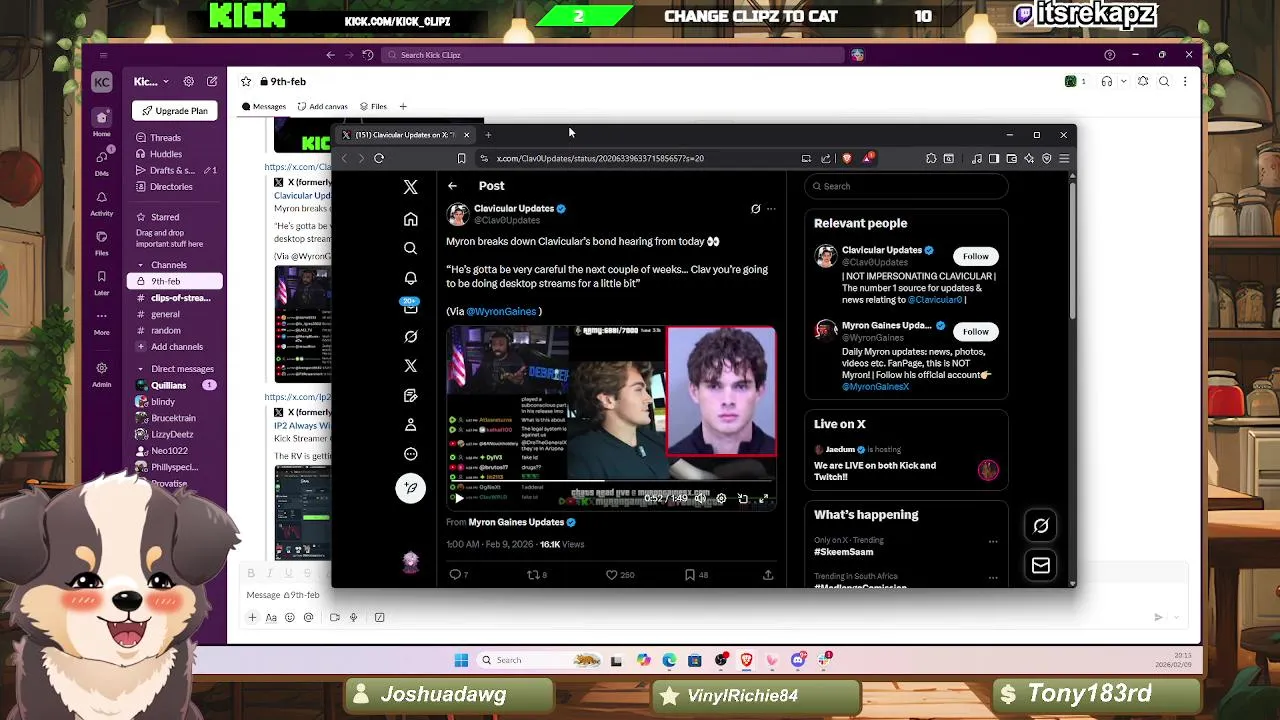Go back from the Post view
Image resolution: width=1280 pixels, height=720 pixels.
tap(452, 186)
